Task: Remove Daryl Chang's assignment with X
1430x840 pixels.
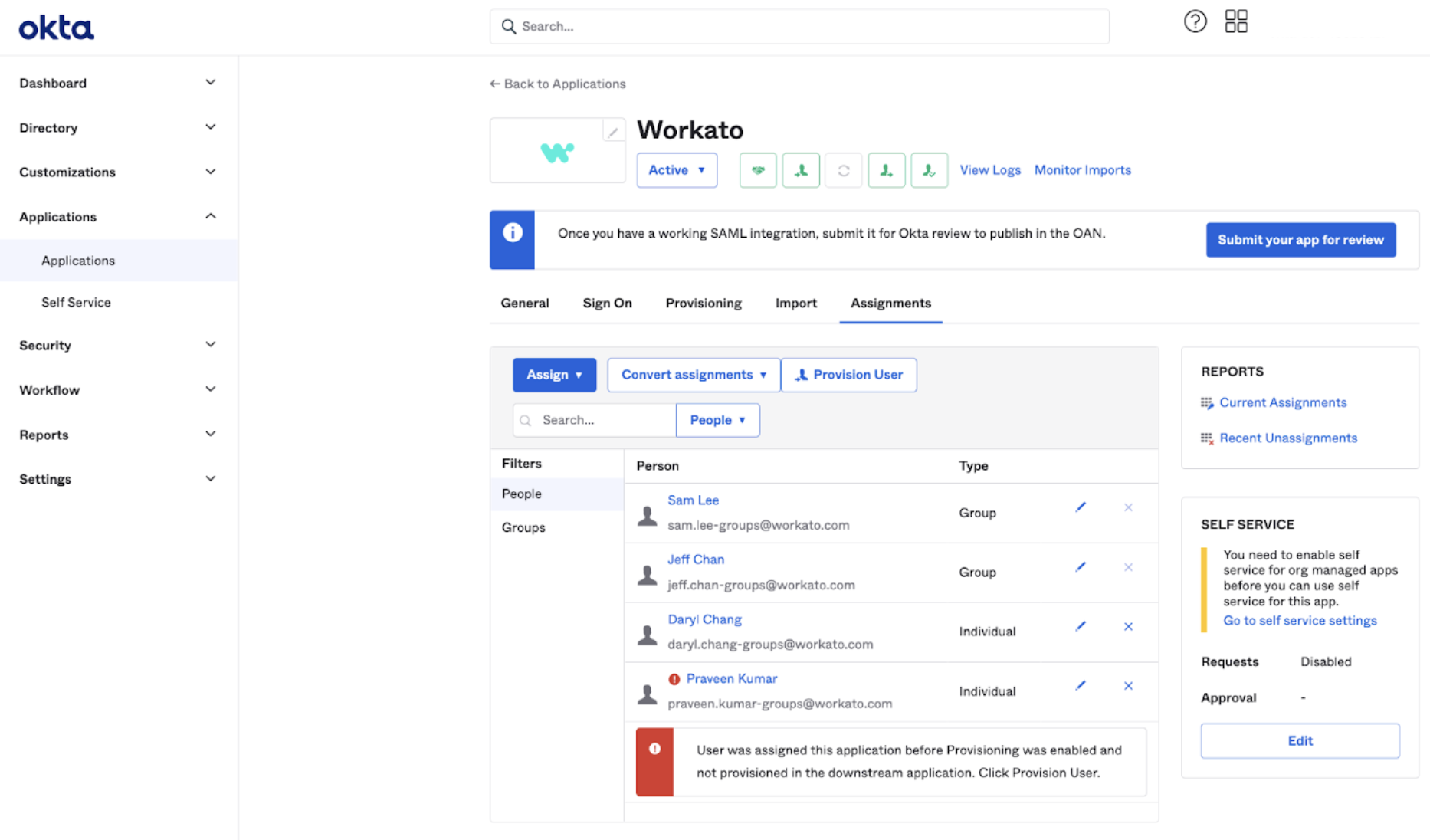Action: [1128, 627]
